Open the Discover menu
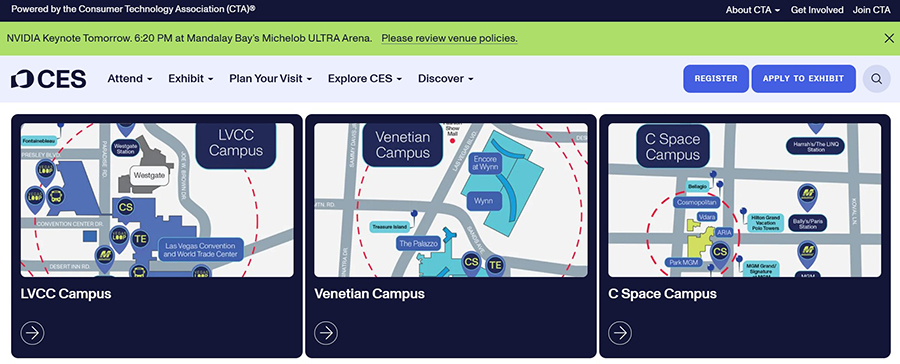The image size is (900, 364). click(x=445, y=79)
